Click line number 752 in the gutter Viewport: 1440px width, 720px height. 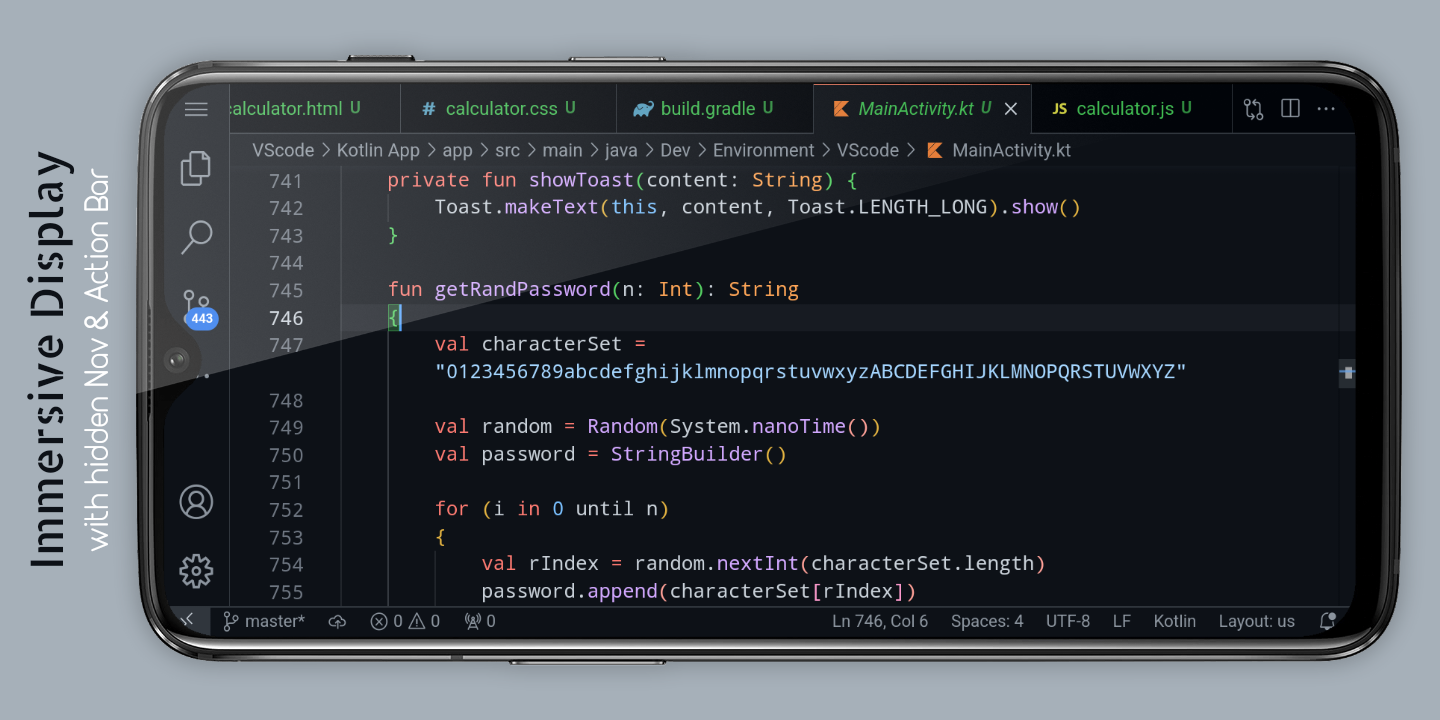pyautogui.click(x=286, y=509)
